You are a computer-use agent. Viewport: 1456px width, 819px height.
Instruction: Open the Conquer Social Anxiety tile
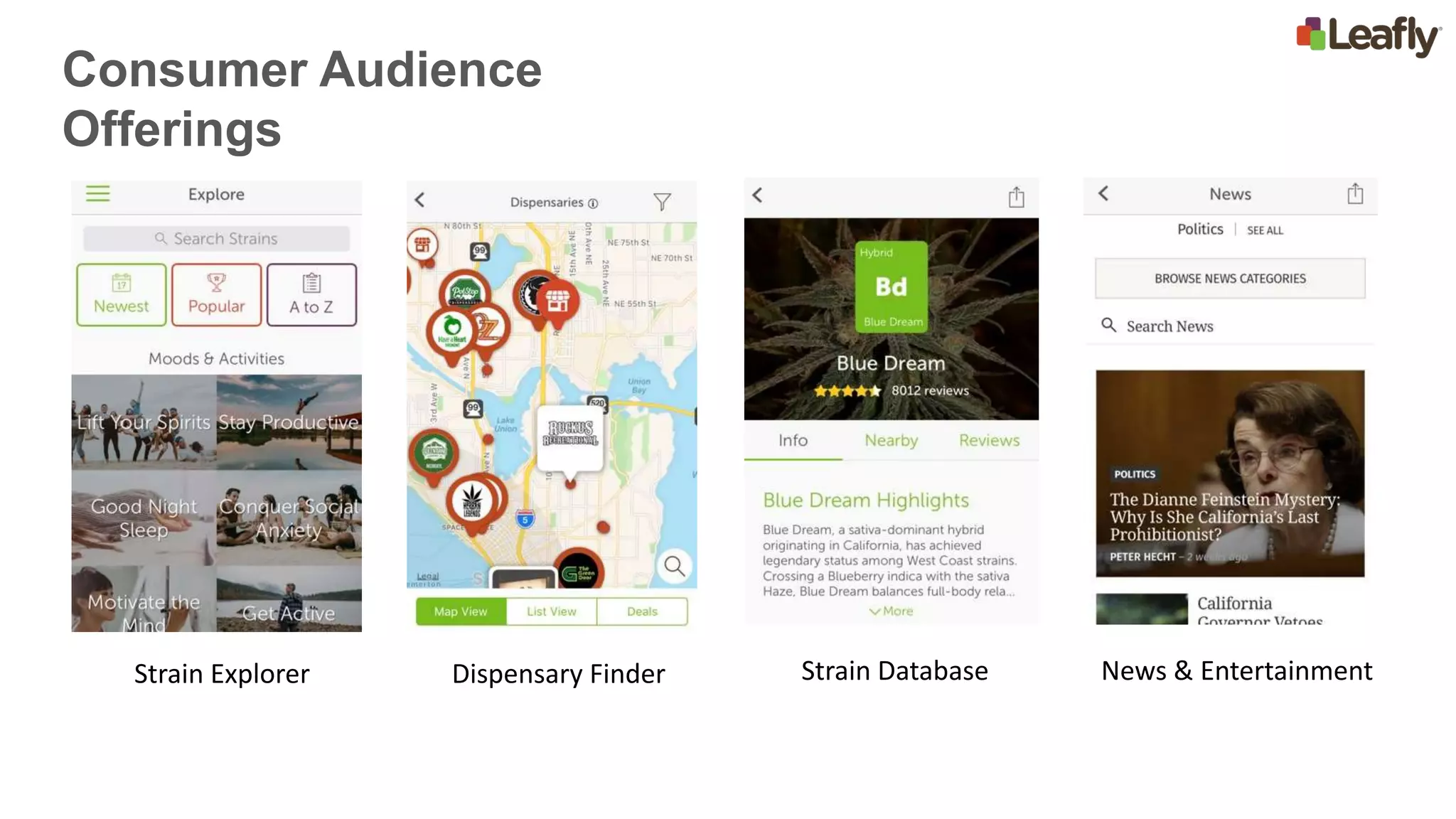pyautogui.click(x=289, y=518)
